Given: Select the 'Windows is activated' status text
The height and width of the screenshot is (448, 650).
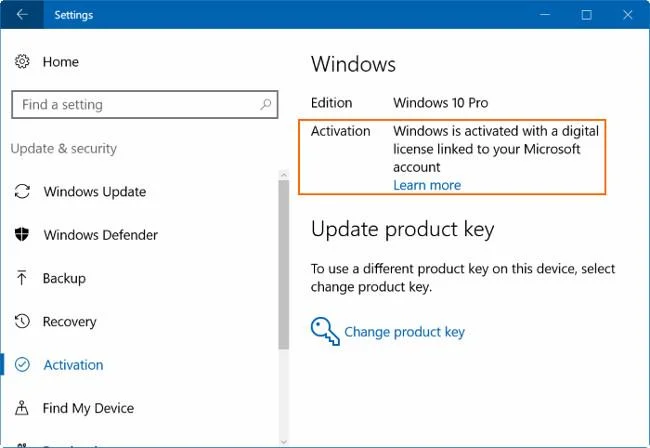Looking at the screenshot, I should point(496,149).
